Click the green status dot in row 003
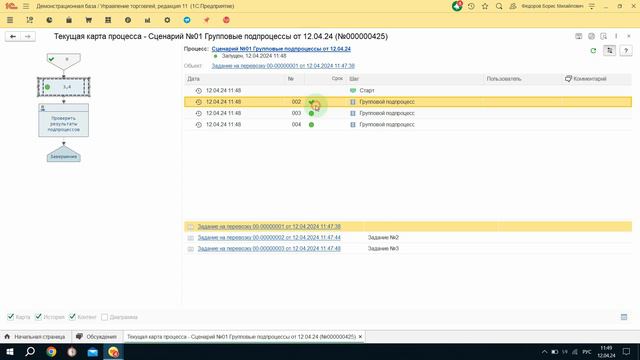The width and height of the screenshot is (640, 360). pos(311,113)
